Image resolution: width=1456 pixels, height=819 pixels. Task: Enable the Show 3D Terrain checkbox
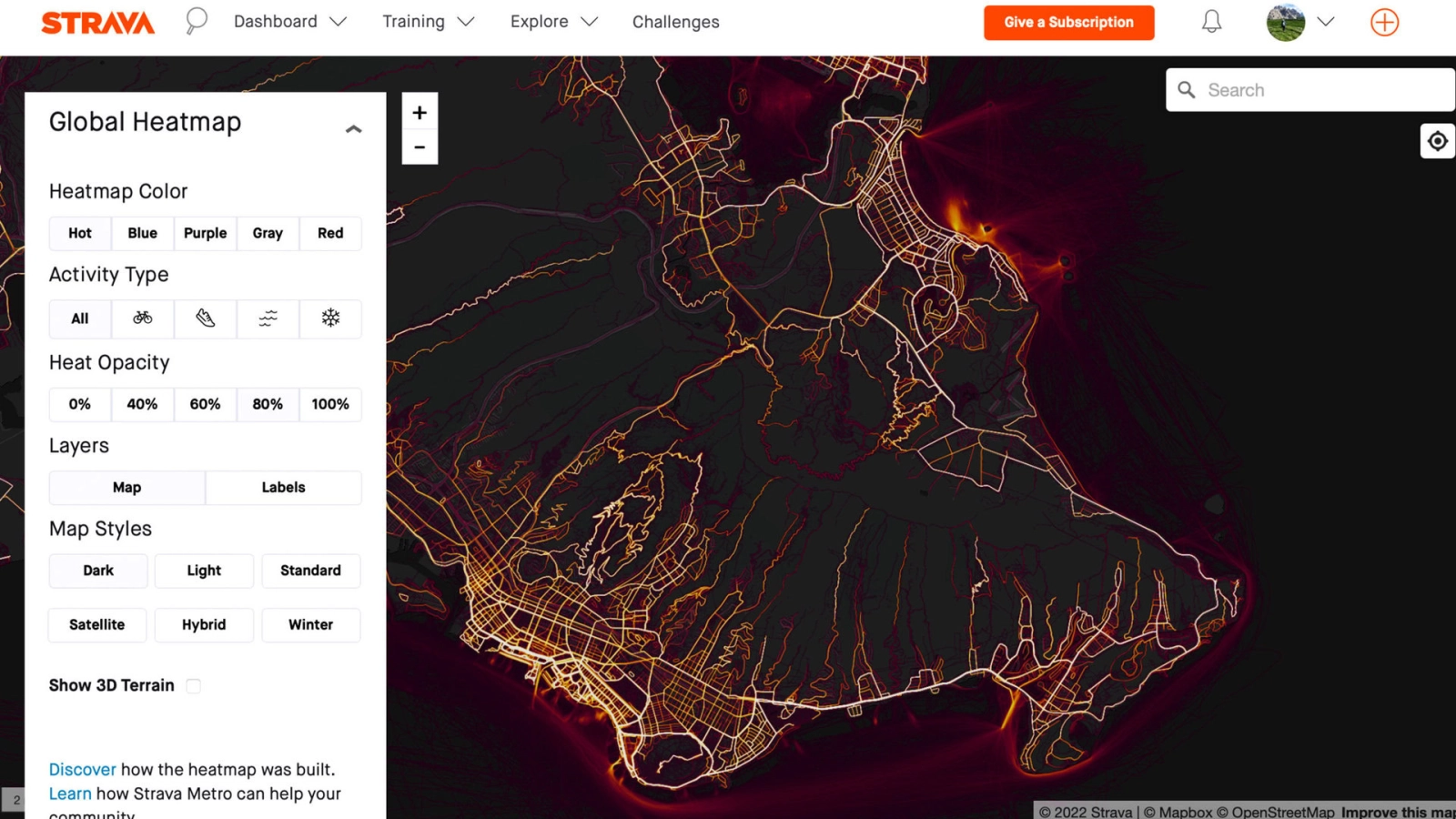[193, 686]
